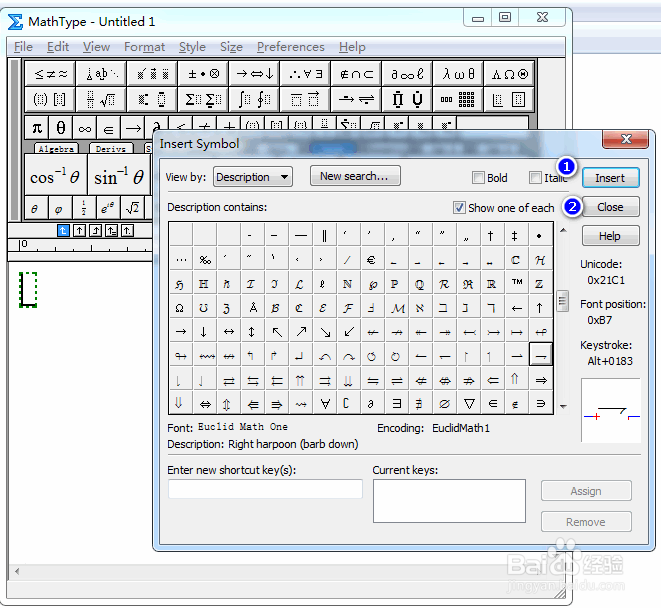The height and width of the screenshot is (608, 661).
Task: Open the miscellaneous symbols palette (∂∞ℓ)
Action: pos(407,74)
